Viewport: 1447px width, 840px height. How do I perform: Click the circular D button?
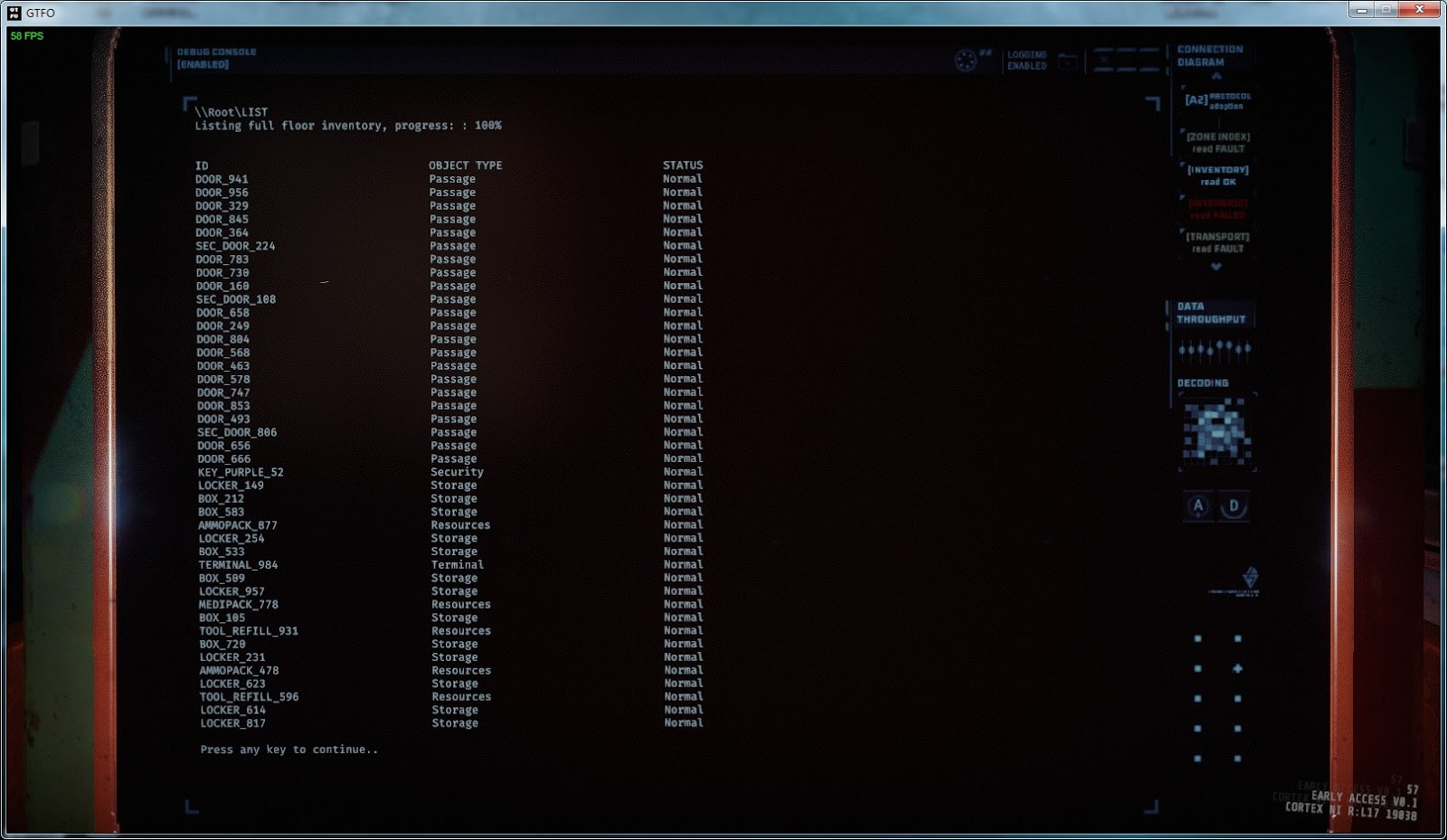(1234, 506)
